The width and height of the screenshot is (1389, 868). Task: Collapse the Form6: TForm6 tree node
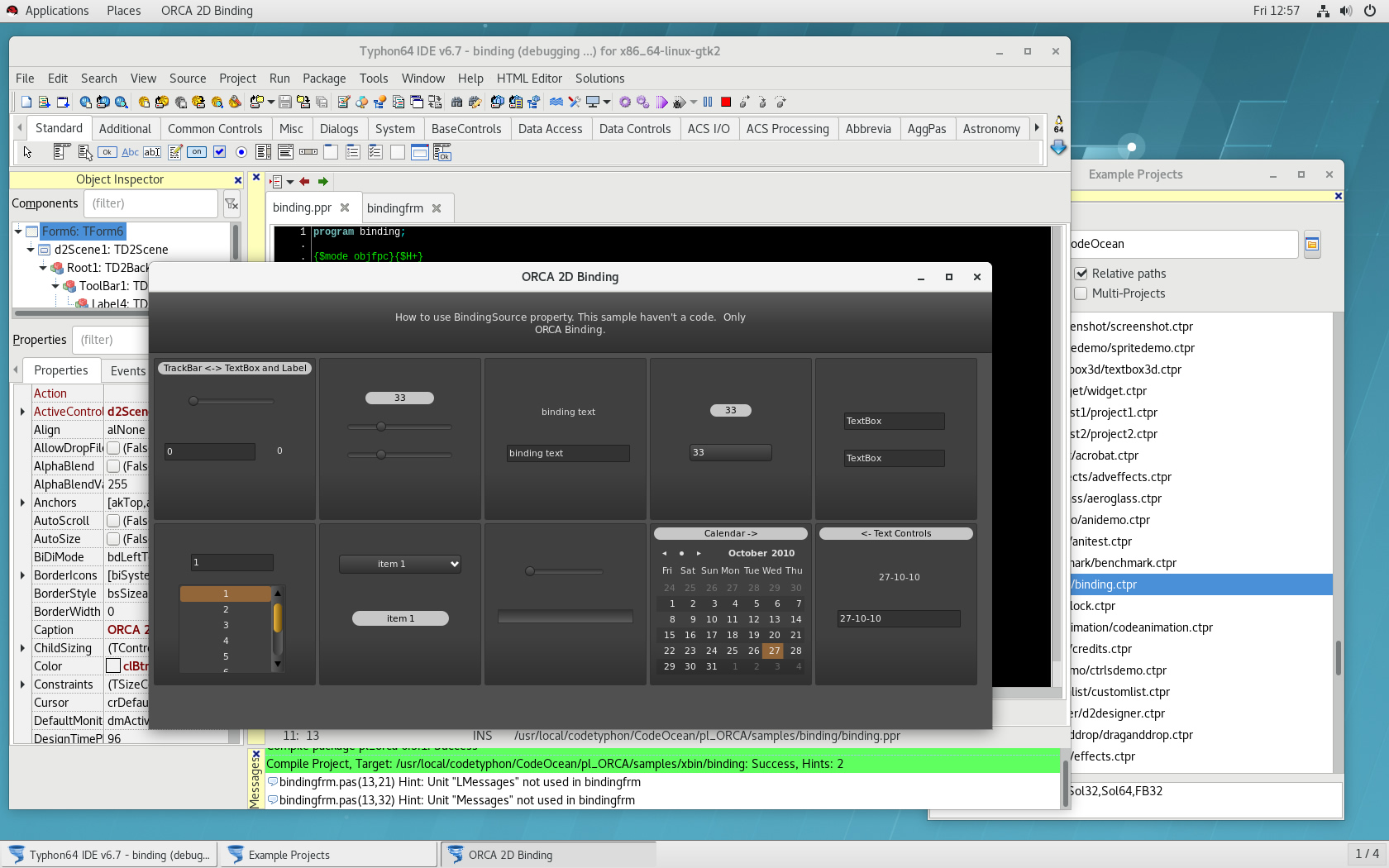17,231
